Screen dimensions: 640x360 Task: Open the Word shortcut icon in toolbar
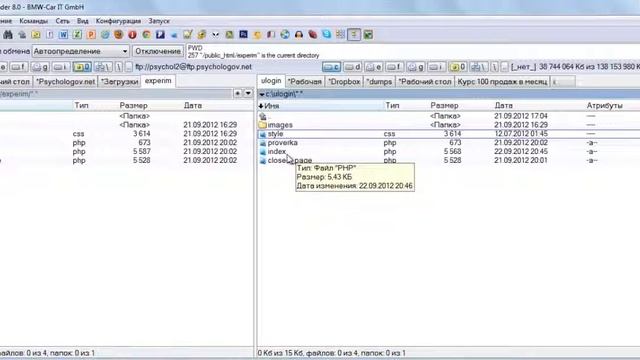pyautogui.click(x=63, y=35)
